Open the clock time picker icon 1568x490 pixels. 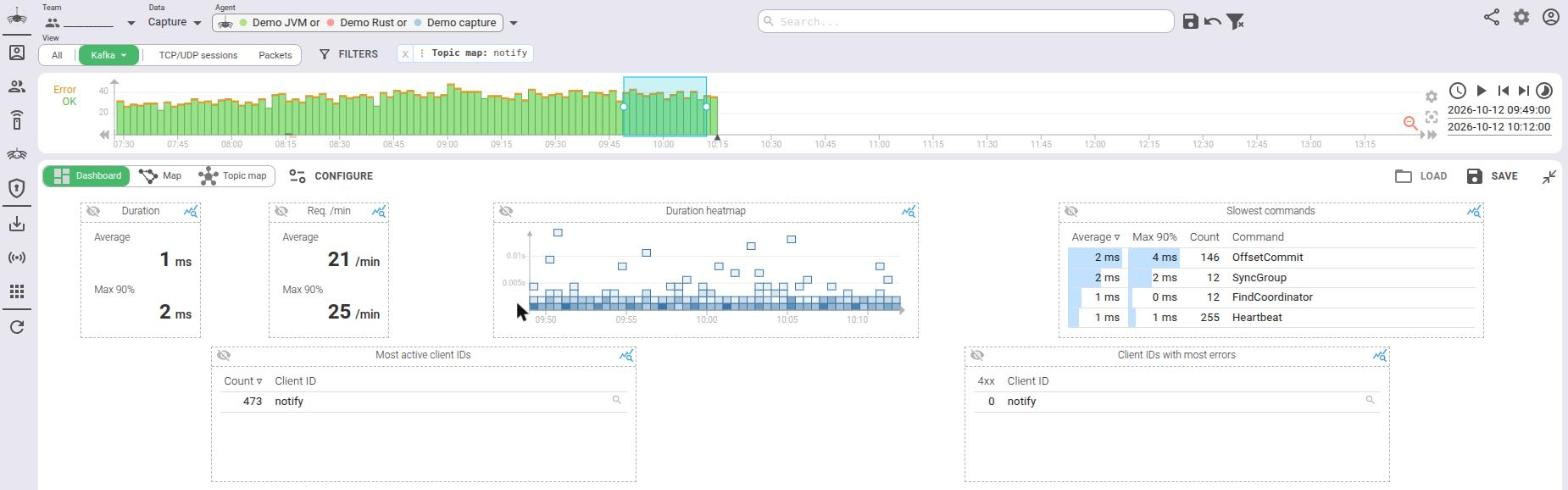pos(1457,91)
